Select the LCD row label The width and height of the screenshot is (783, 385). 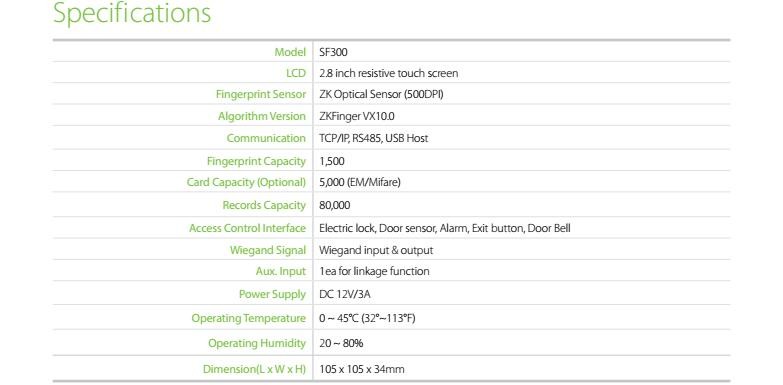pyautogui.click(x=296, y=73)
